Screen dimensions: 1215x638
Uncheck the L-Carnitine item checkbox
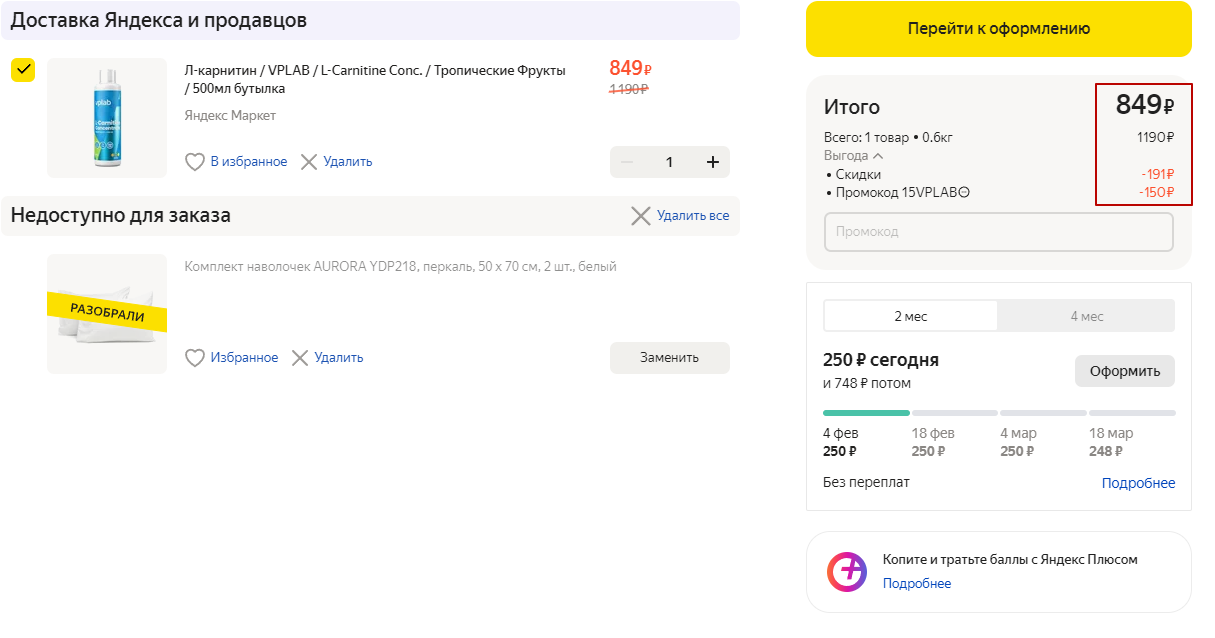pyautogui.click(x=23, y=70)
